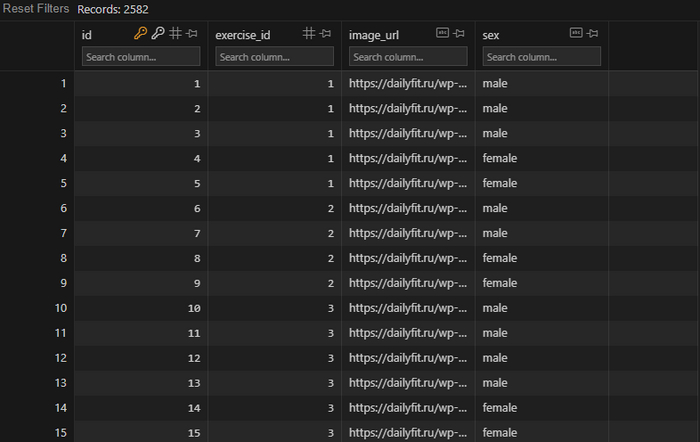
Task: Click the text type icon in image_url column
Action: click(443, 34)
